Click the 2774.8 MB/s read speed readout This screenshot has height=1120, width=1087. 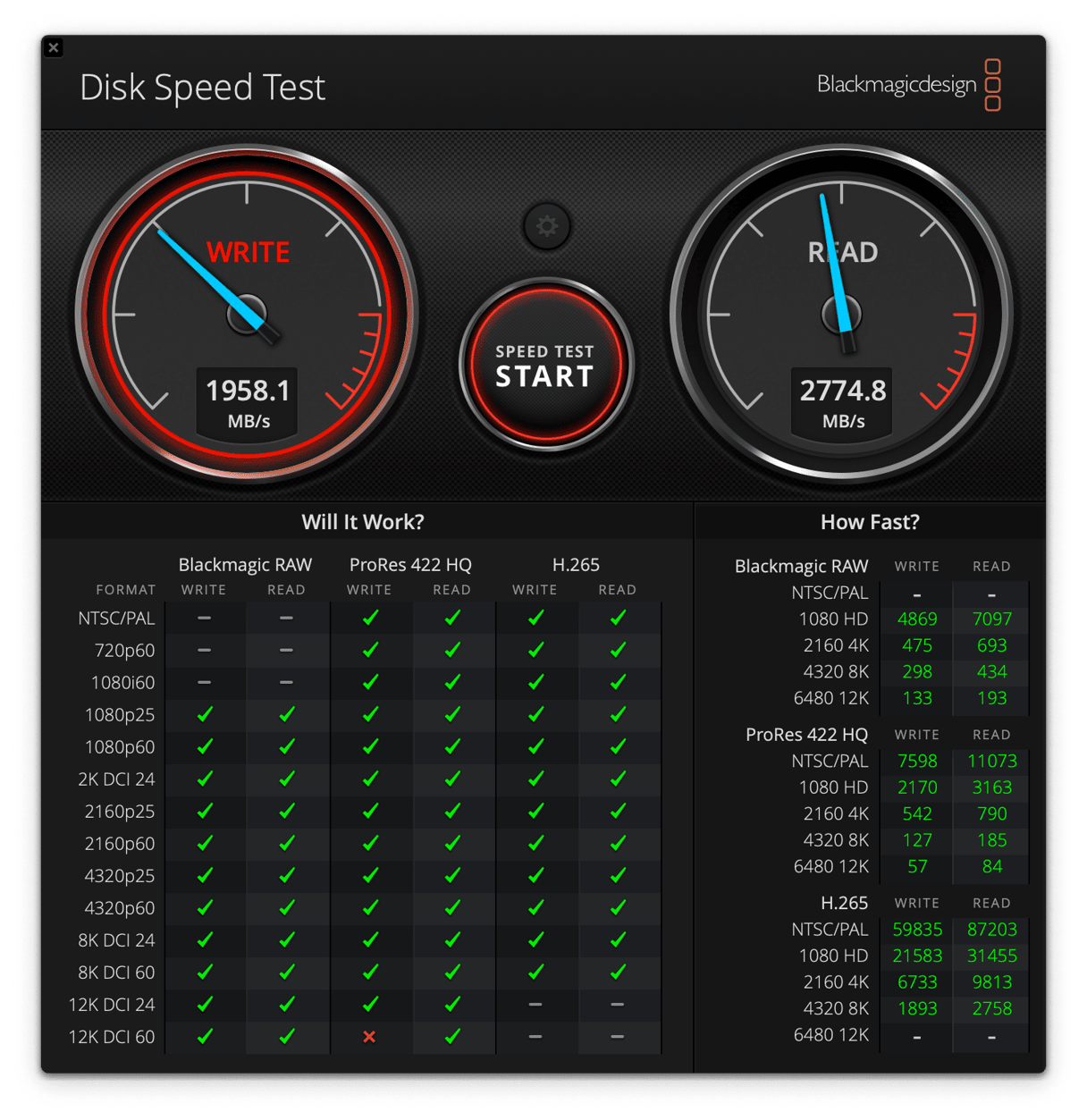842,402
